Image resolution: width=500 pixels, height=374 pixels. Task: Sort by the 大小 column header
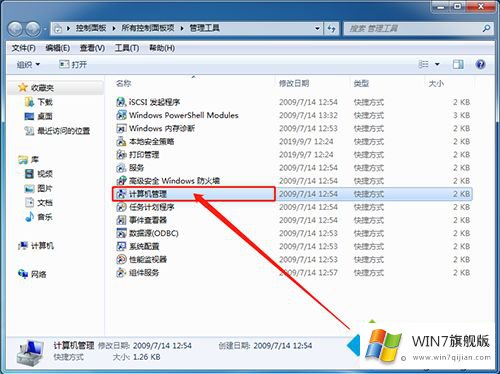coord(436,83)
